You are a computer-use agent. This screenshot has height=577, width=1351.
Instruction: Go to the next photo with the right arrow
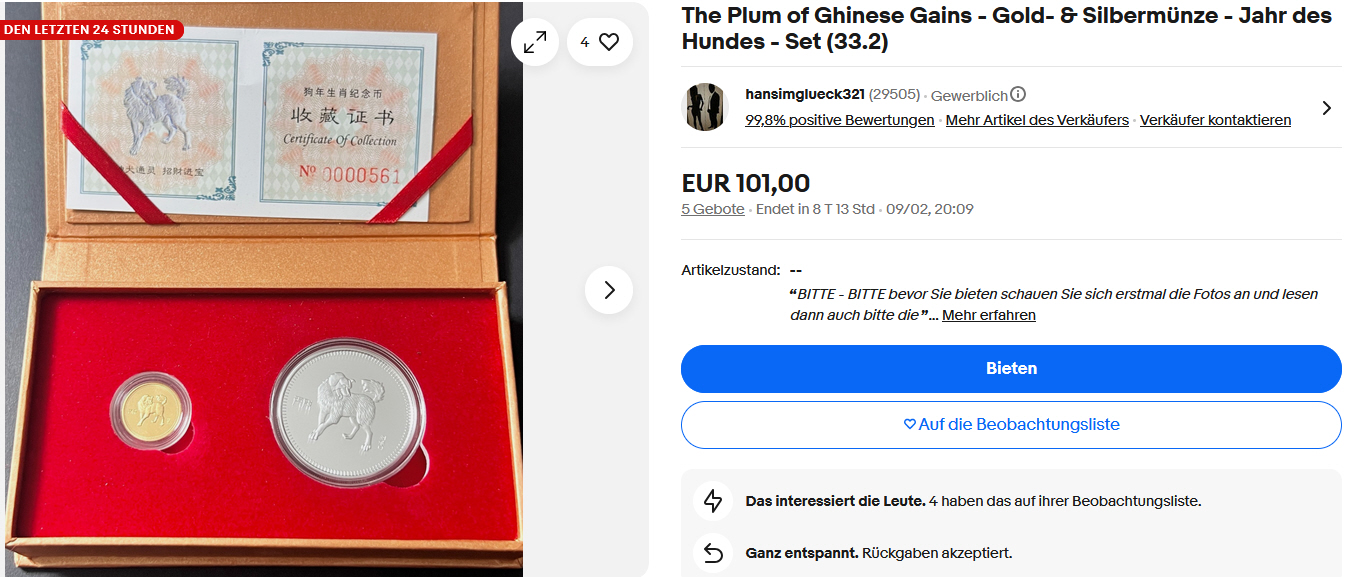[609, 290]
